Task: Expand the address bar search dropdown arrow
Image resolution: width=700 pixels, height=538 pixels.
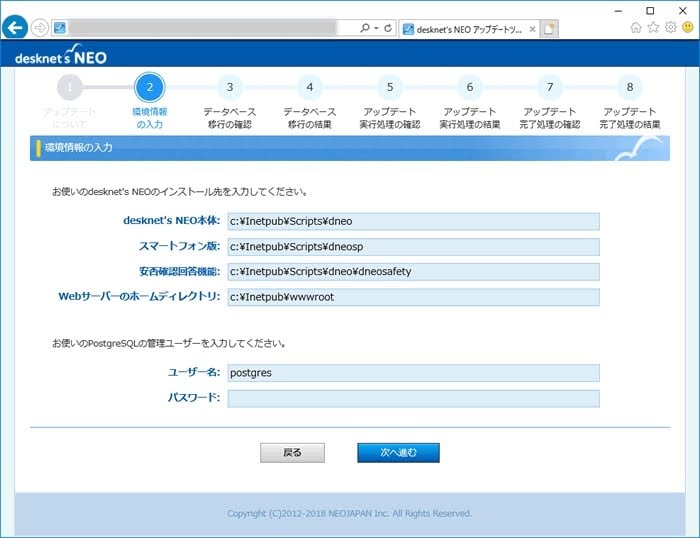Action: coord(376,28)
